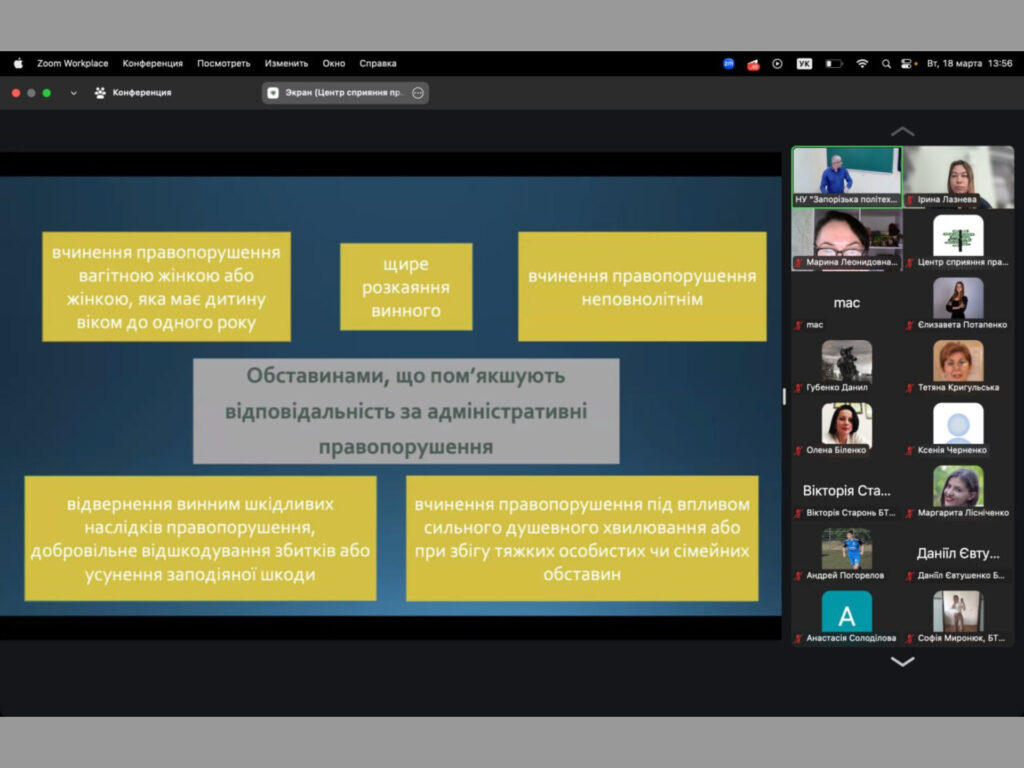Switch the УК keyboard input language
1024x768 pixels.
[x=804, y=64]
